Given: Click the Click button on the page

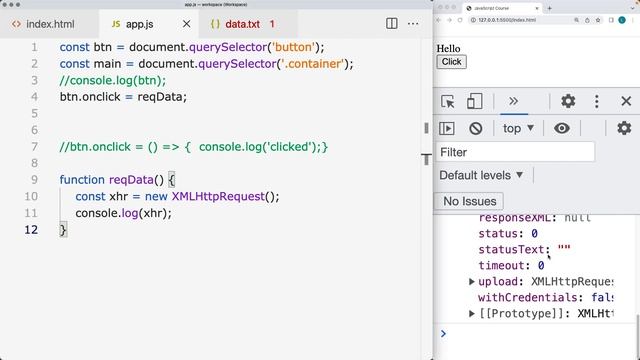Looking at the screenshot, I should click(x=451, y=62).
